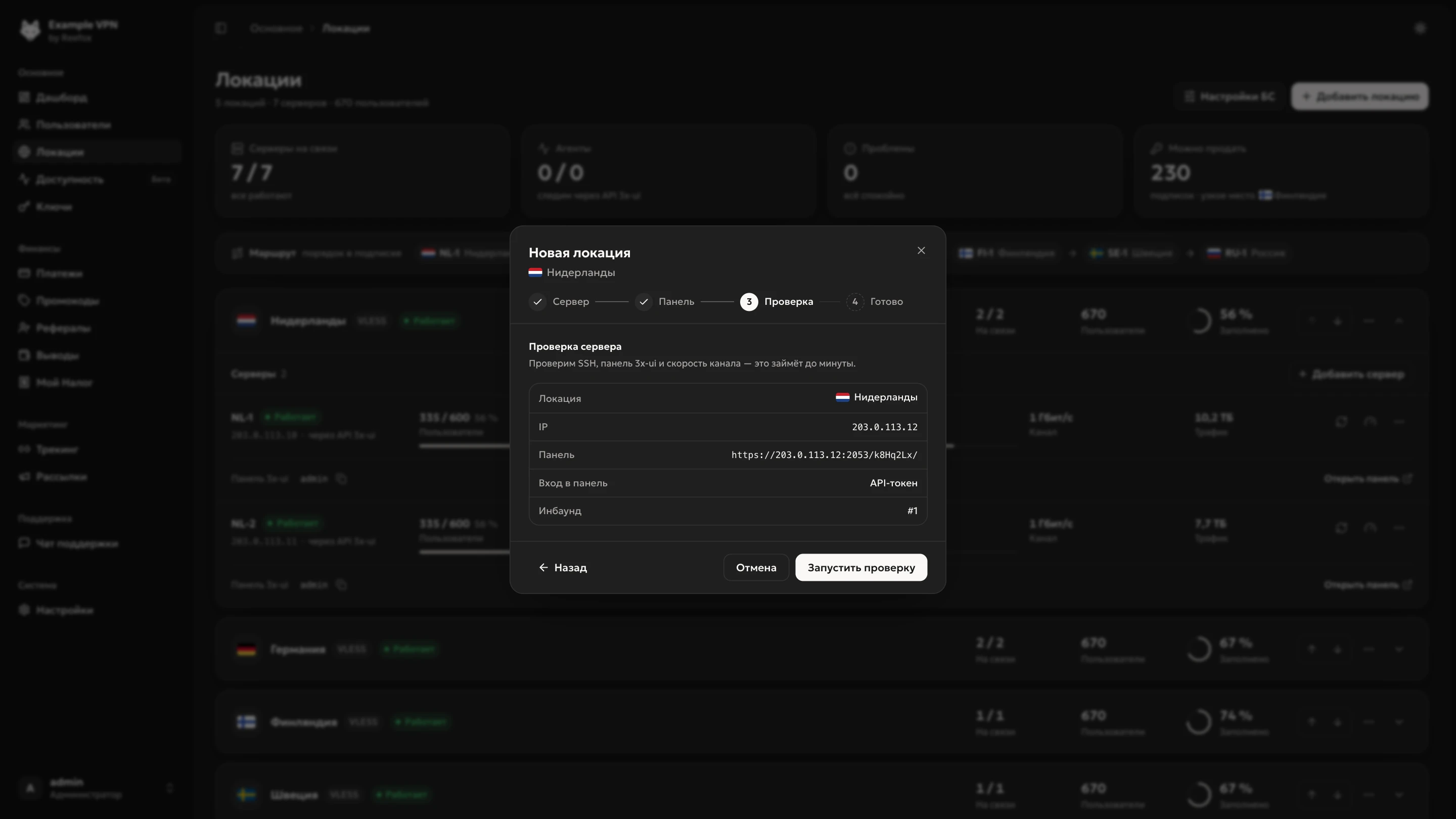Click the Netherlands flag under dialog title
1456x819 pixels.
pyautogui.click(x=535, y=272)
